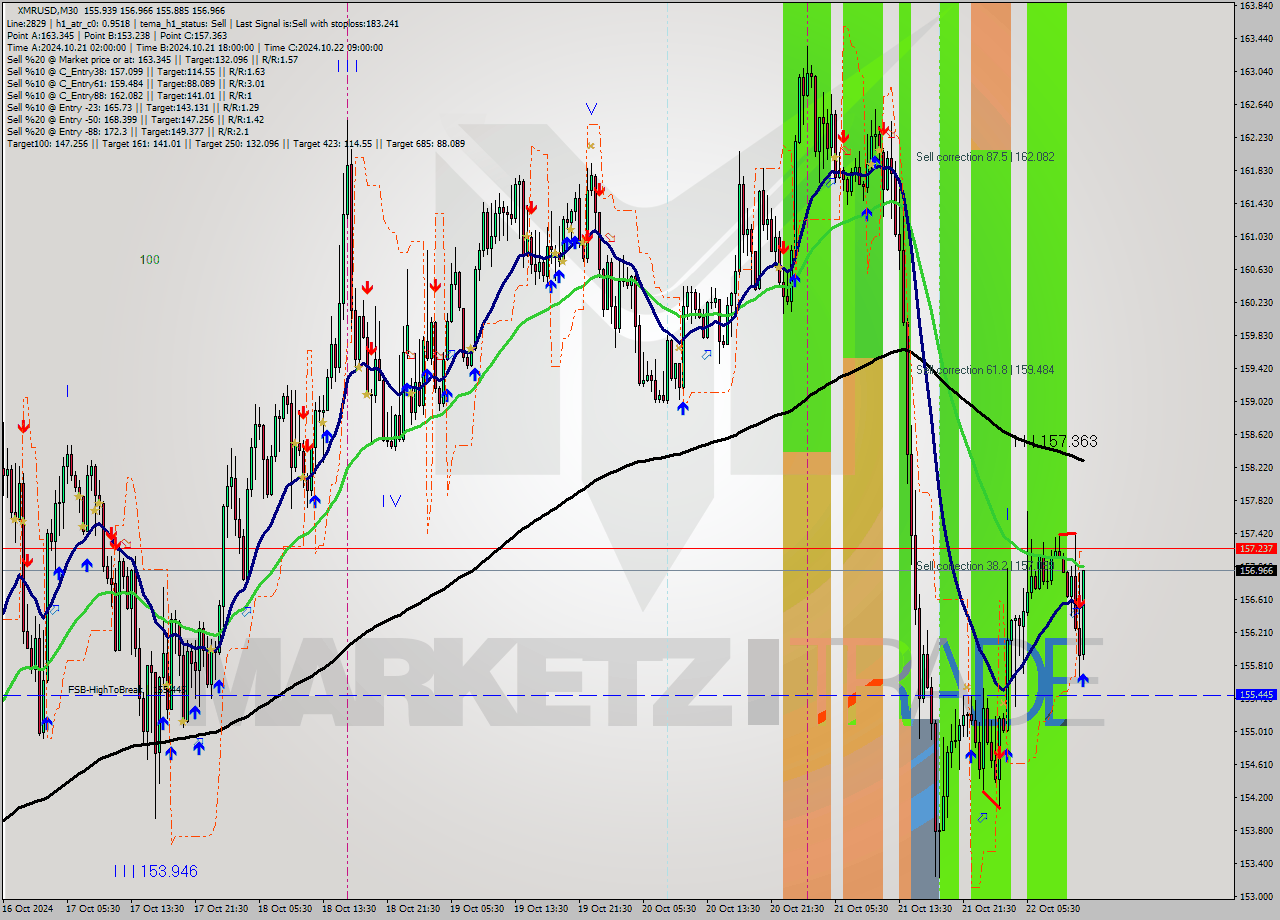Click the '20 Oct 13:30' time axis label
The height and width of the screenshot is (920, 1280).
click(732, 909)
